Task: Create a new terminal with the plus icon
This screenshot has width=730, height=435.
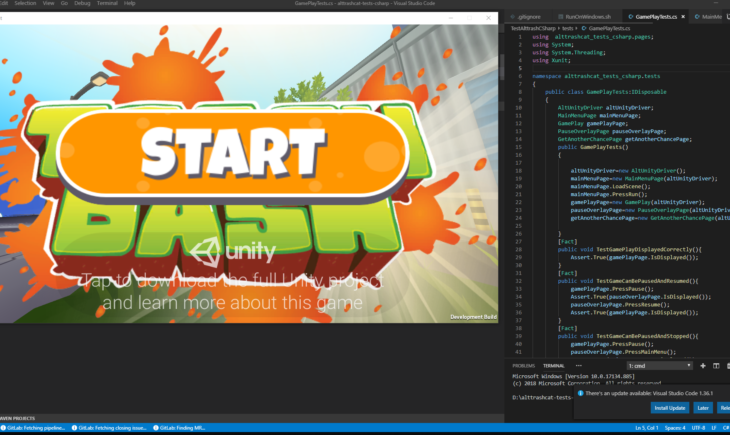Action: [703, 366]
